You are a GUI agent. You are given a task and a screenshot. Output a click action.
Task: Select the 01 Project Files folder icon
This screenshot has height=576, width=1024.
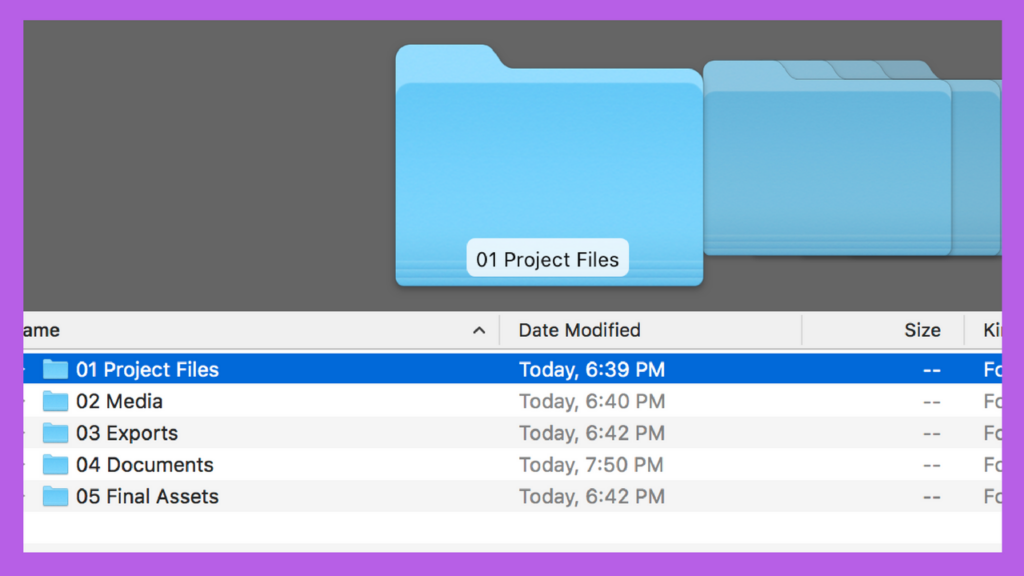click(56, 370)
